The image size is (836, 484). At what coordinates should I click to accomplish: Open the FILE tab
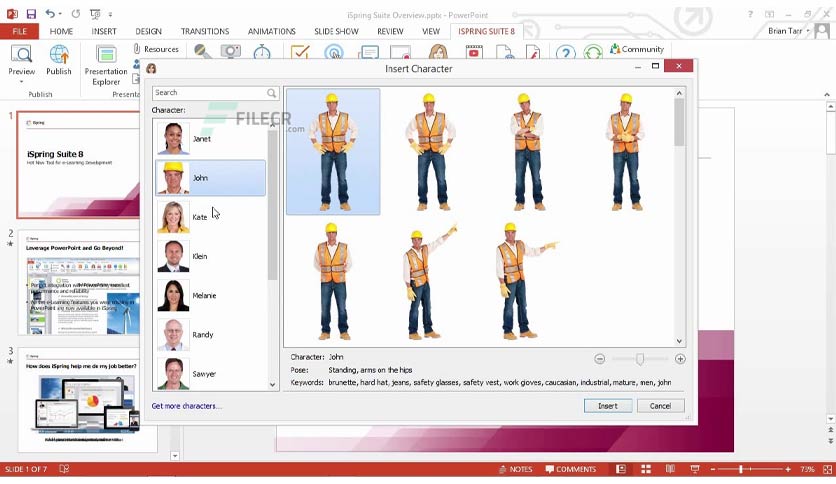[19, 31]
